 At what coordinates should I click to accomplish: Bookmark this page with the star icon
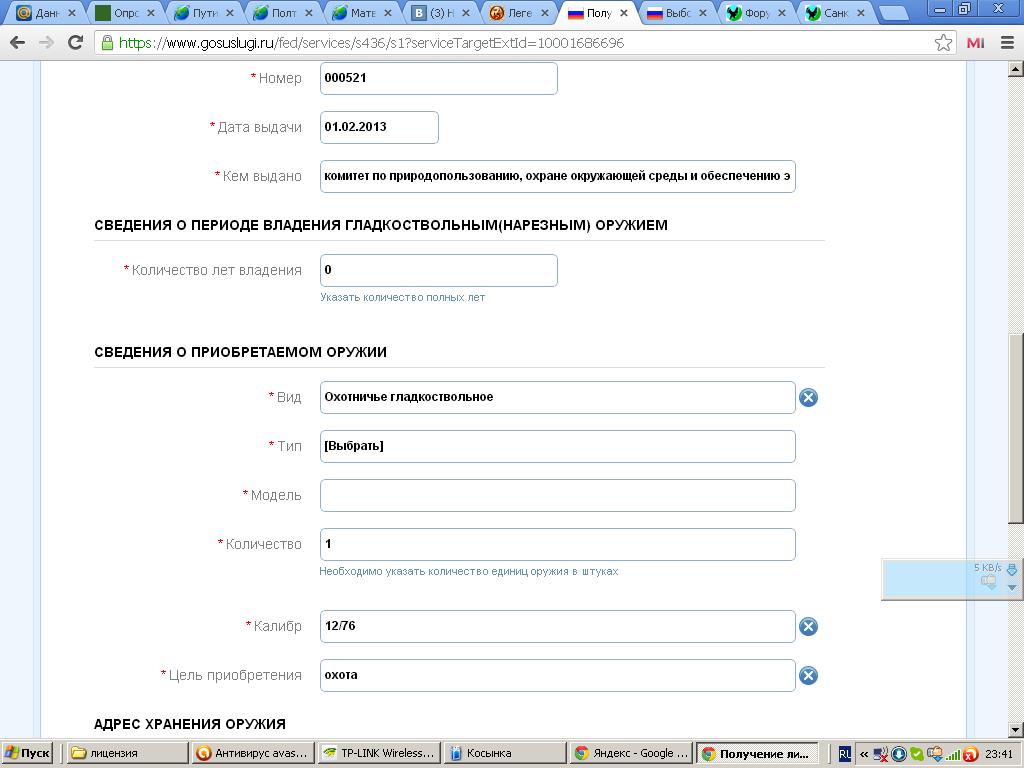(943, 43)
